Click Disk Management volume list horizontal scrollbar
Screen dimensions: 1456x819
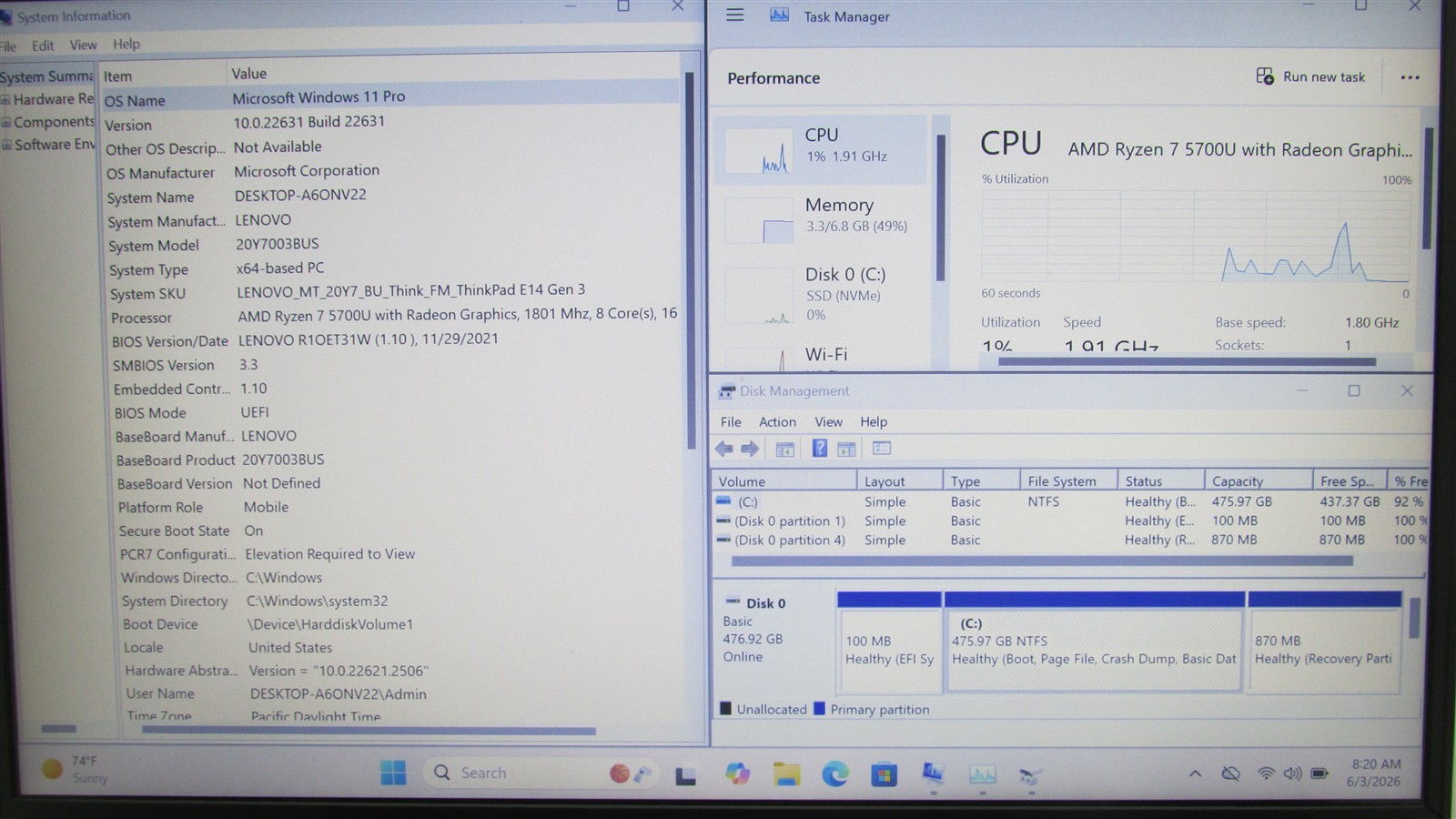click(1041, 561)
